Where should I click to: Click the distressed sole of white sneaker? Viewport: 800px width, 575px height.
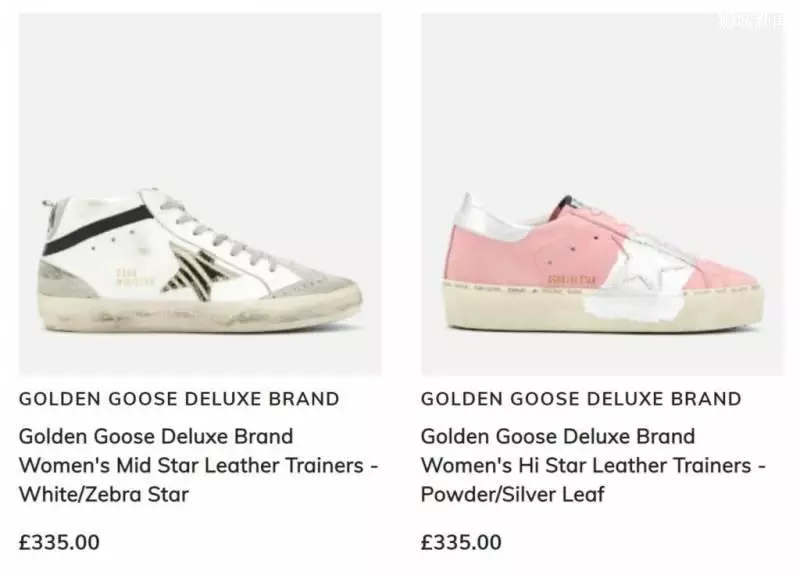click(x=200, y=312)
